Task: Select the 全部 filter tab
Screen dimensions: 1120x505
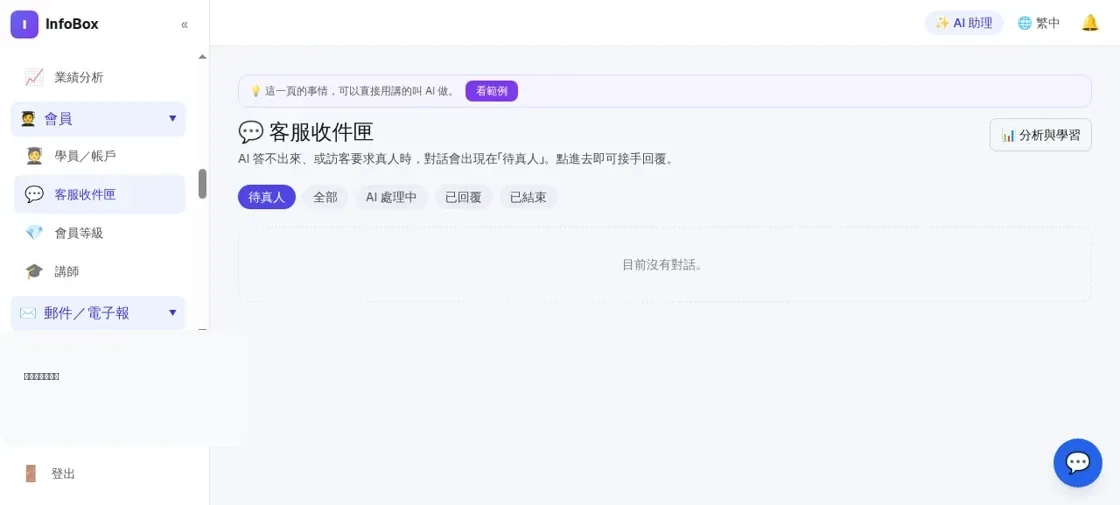Action: [x=325, y=197]
